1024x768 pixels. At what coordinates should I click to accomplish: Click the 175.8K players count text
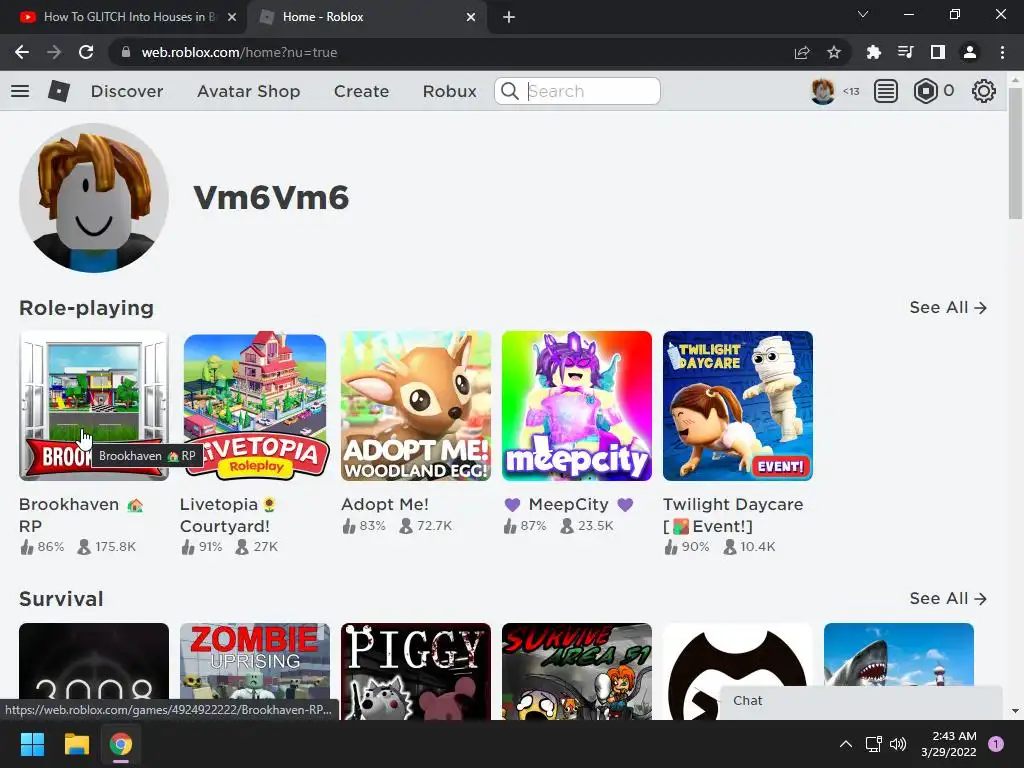coord(115,547)
